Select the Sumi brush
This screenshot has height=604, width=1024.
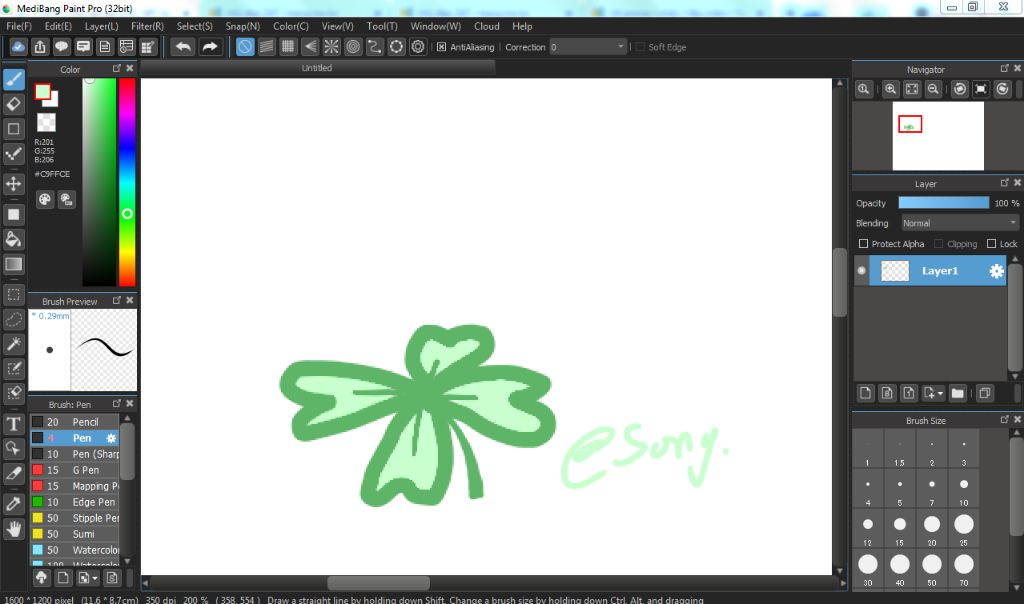point(74,534)
